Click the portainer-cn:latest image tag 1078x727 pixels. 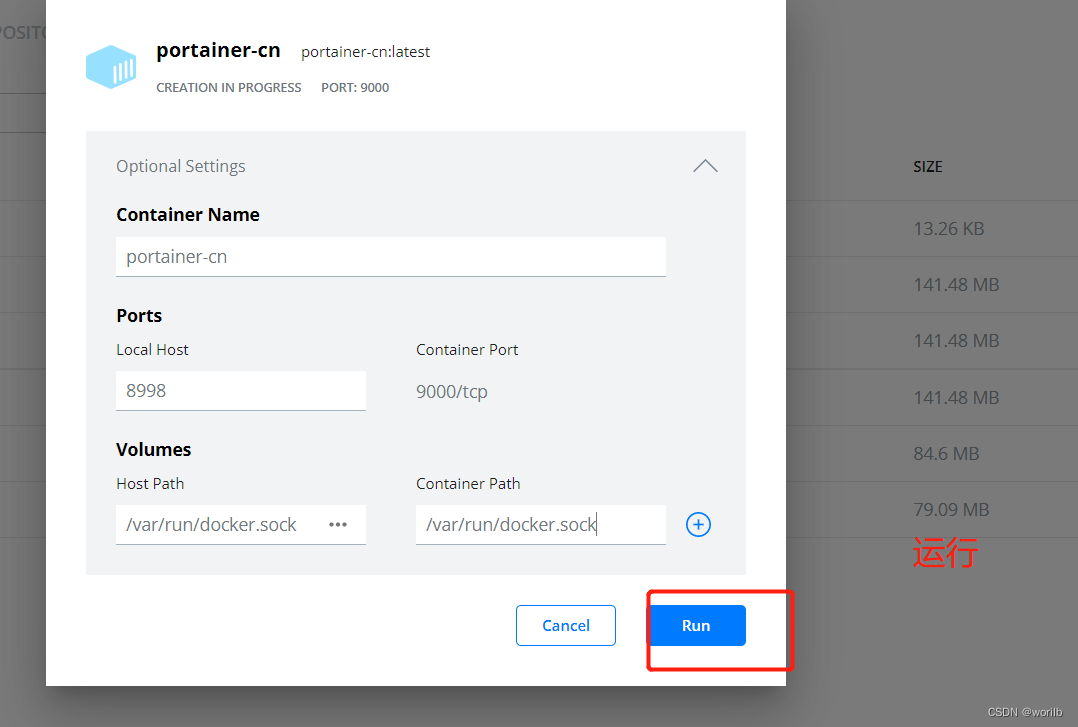pos(365,52)
